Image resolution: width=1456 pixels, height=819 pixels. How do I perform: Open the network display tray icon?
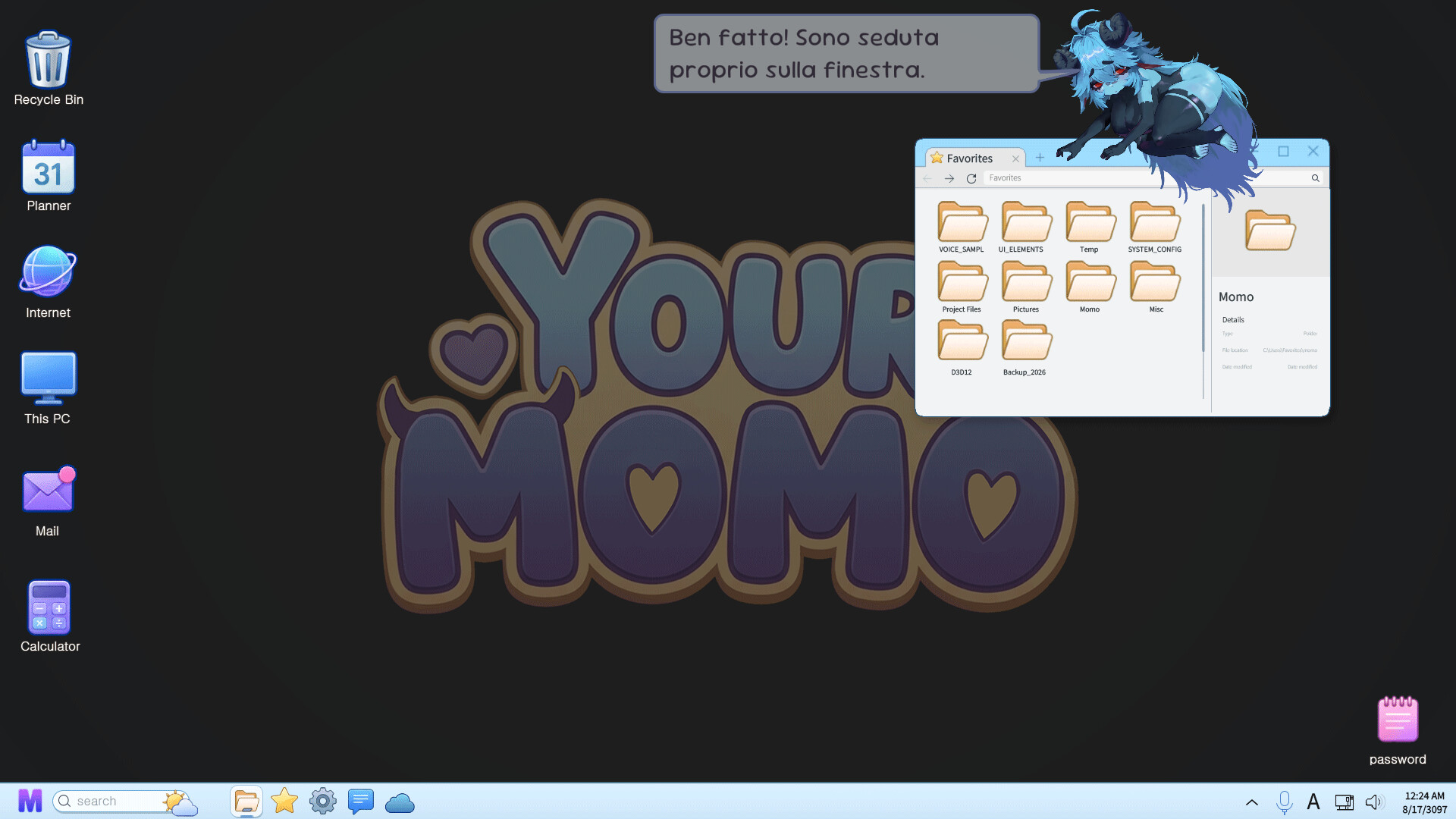pyautogui.click(x=1345, y=802)
